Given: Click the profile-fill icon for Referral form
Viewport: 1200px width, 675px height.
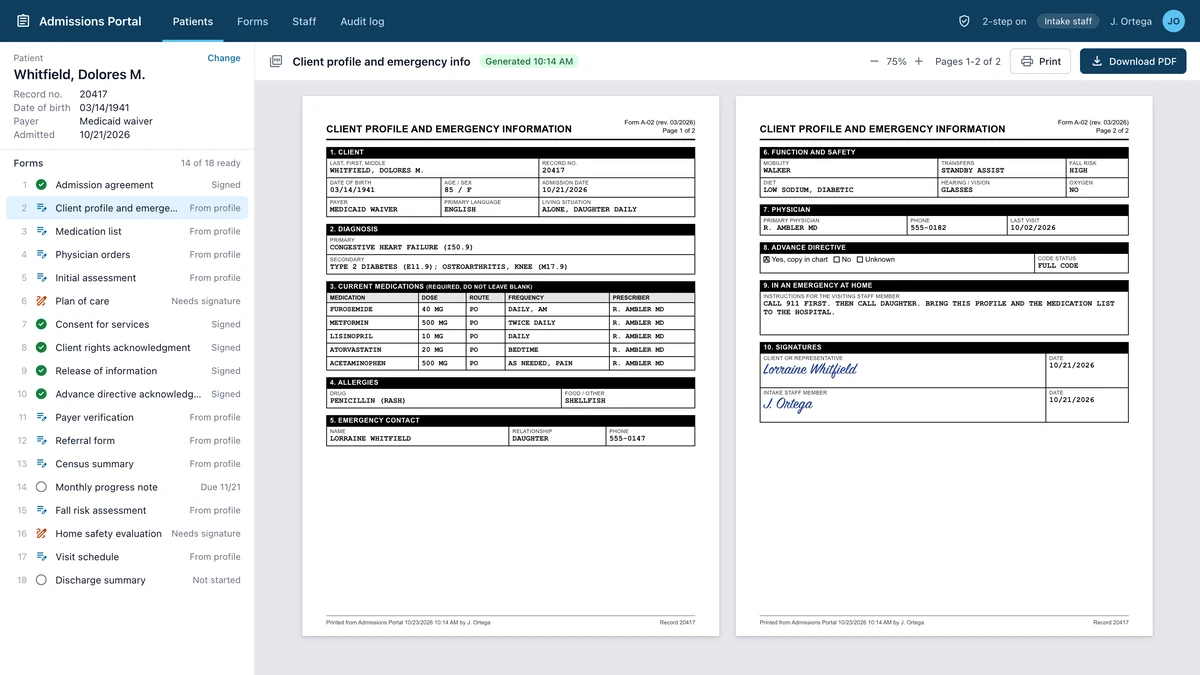Looking at the screenshot, I should point(41,440).
